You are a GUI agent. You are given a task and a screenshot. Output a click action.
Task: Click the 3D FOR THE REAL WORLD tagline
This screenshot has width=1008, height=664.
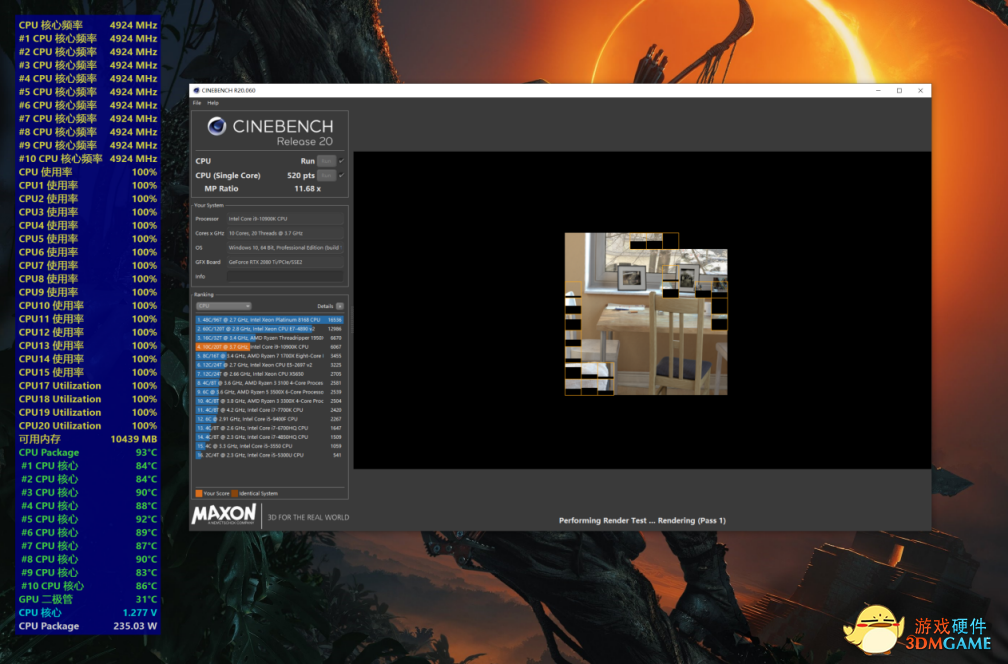point(309,517)
